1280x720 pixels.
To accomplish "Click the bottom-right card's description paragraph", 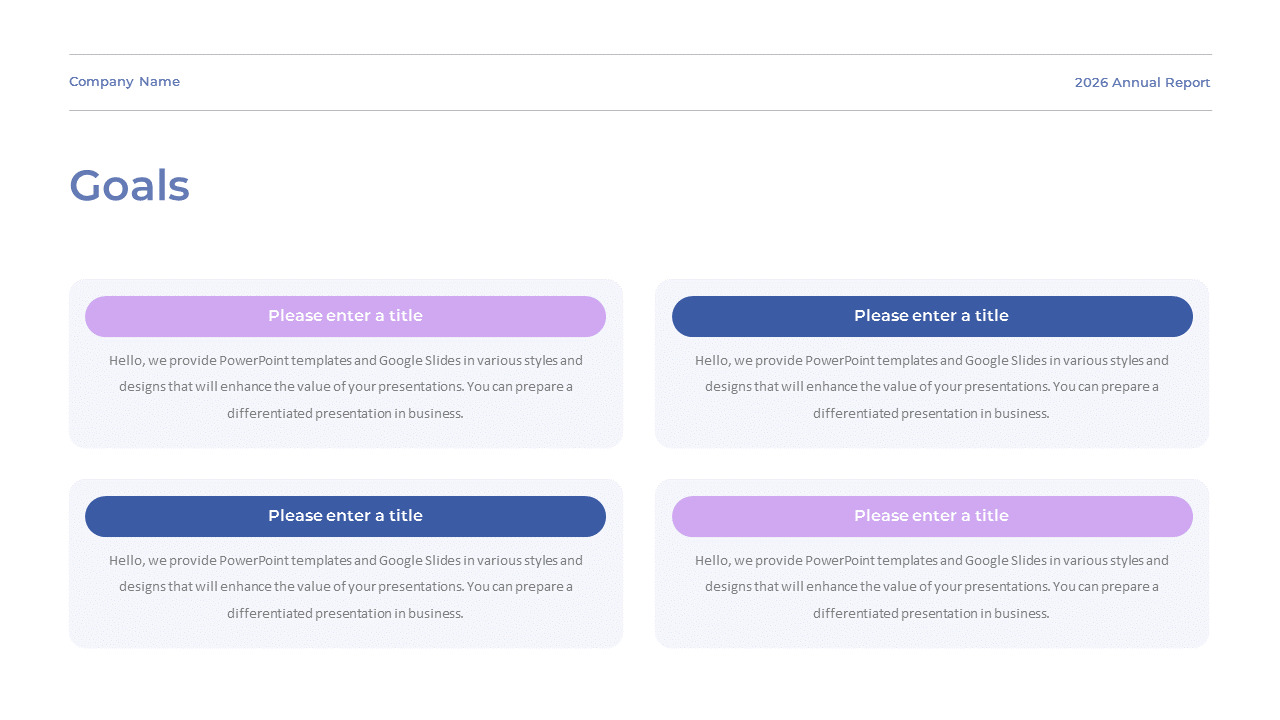I will tap(932, 587).
